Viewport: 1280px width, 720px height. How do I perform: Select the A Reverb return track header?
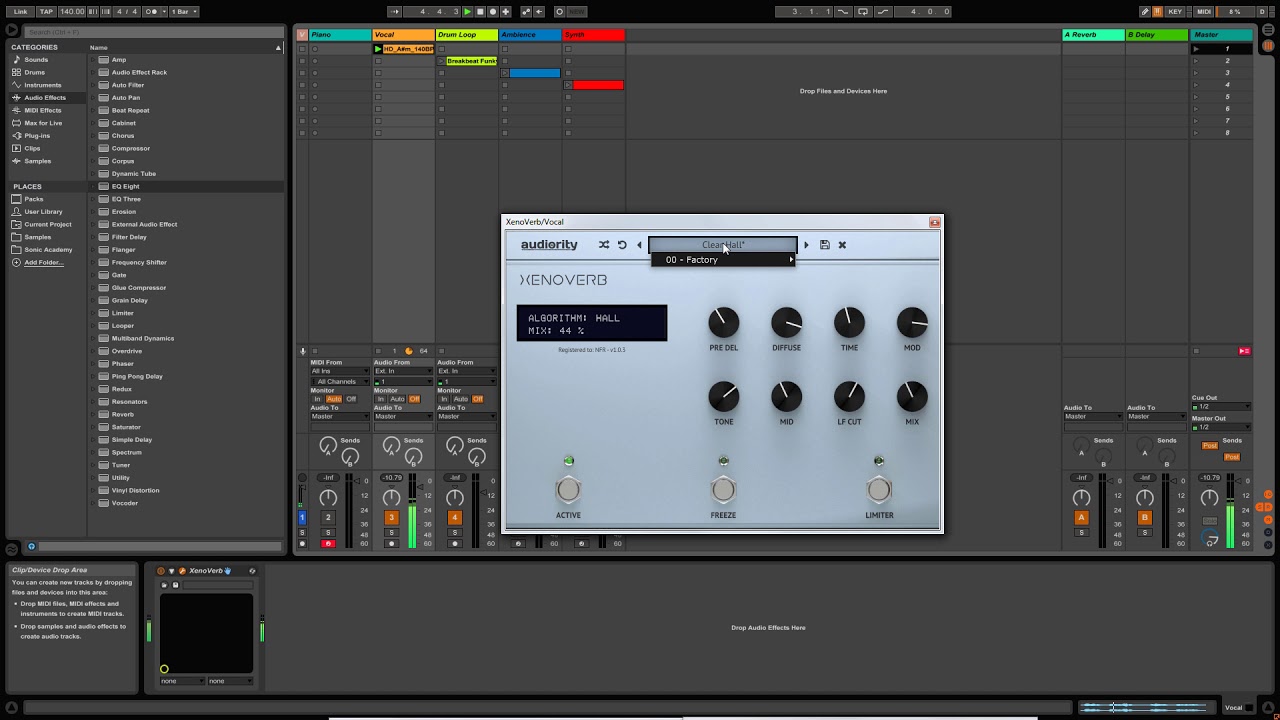coord(1093,35)
